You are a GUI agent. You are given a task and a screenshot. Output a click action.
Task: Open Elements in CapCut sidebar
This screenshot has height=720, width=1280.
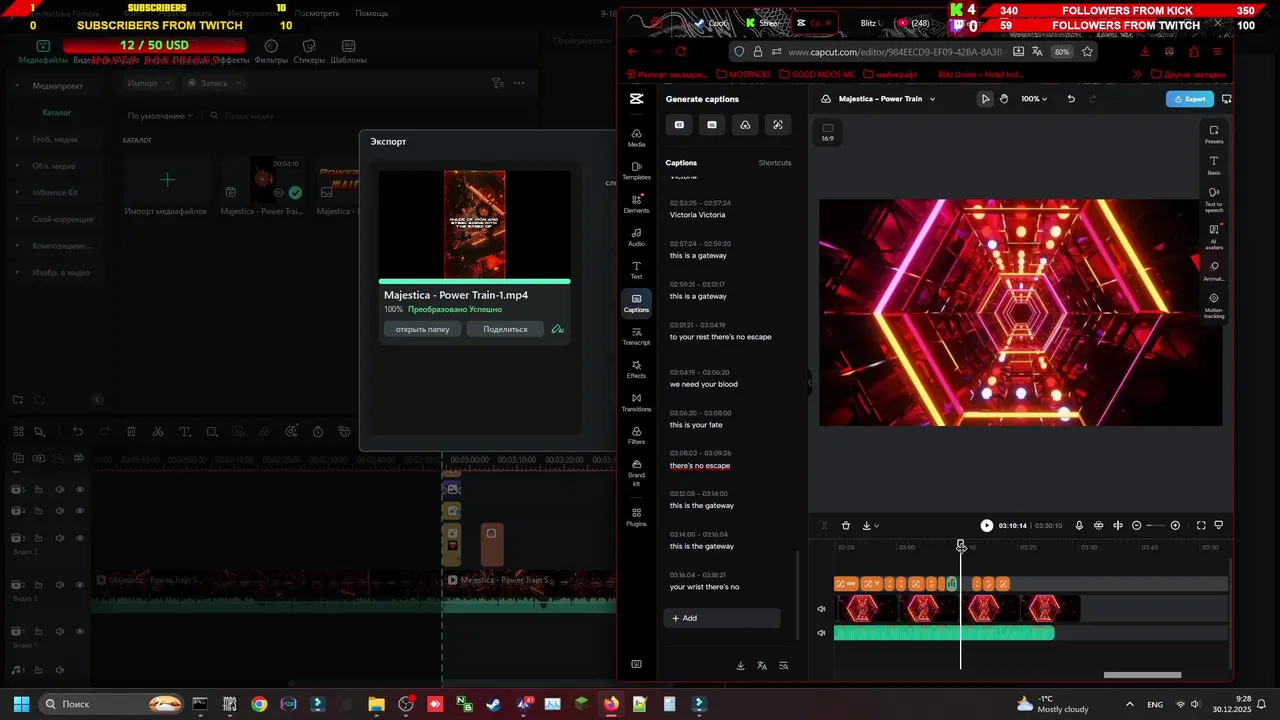coord(636,204)
